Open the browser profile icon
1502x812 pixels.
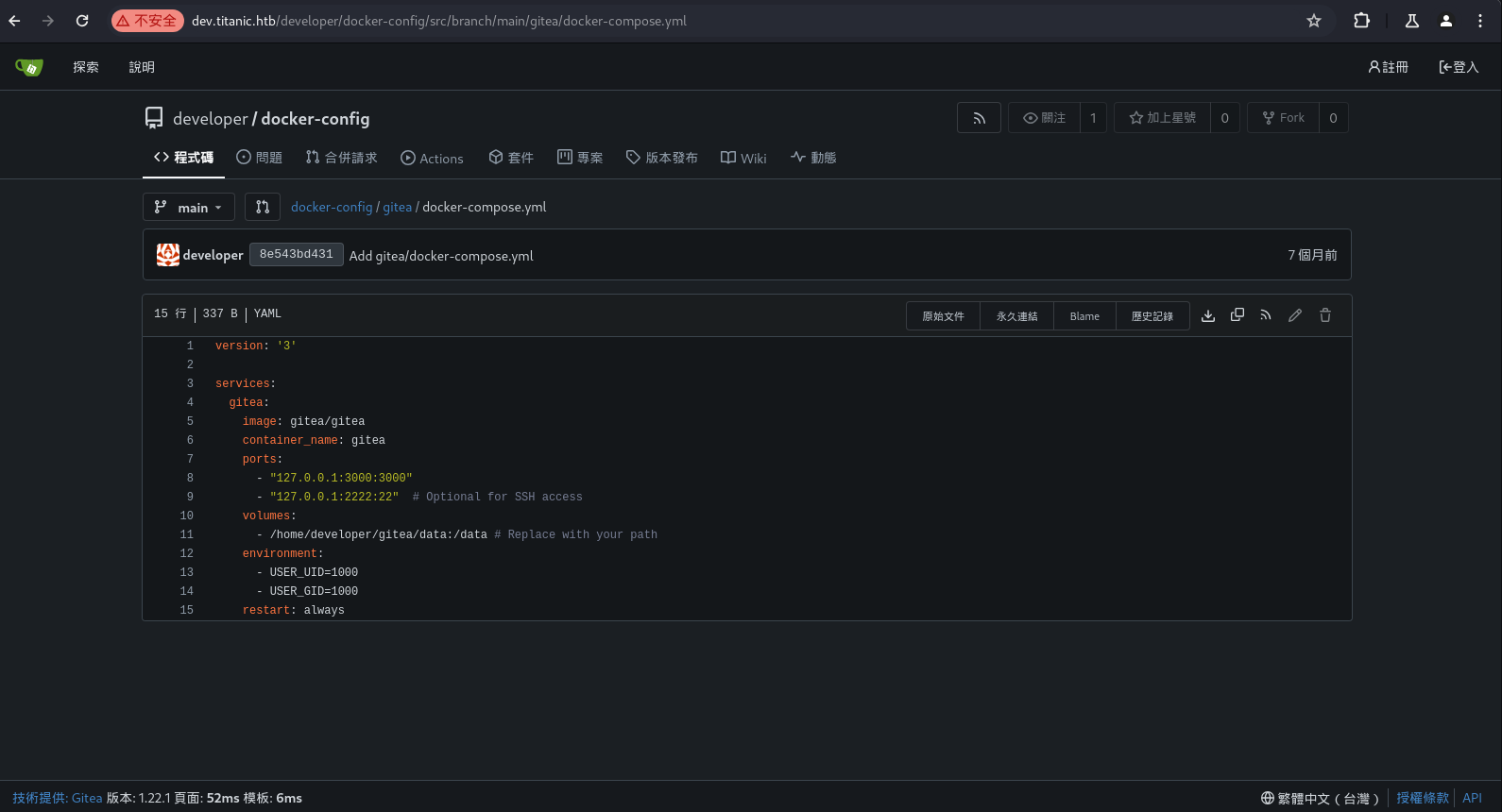tap(1446, 21)
